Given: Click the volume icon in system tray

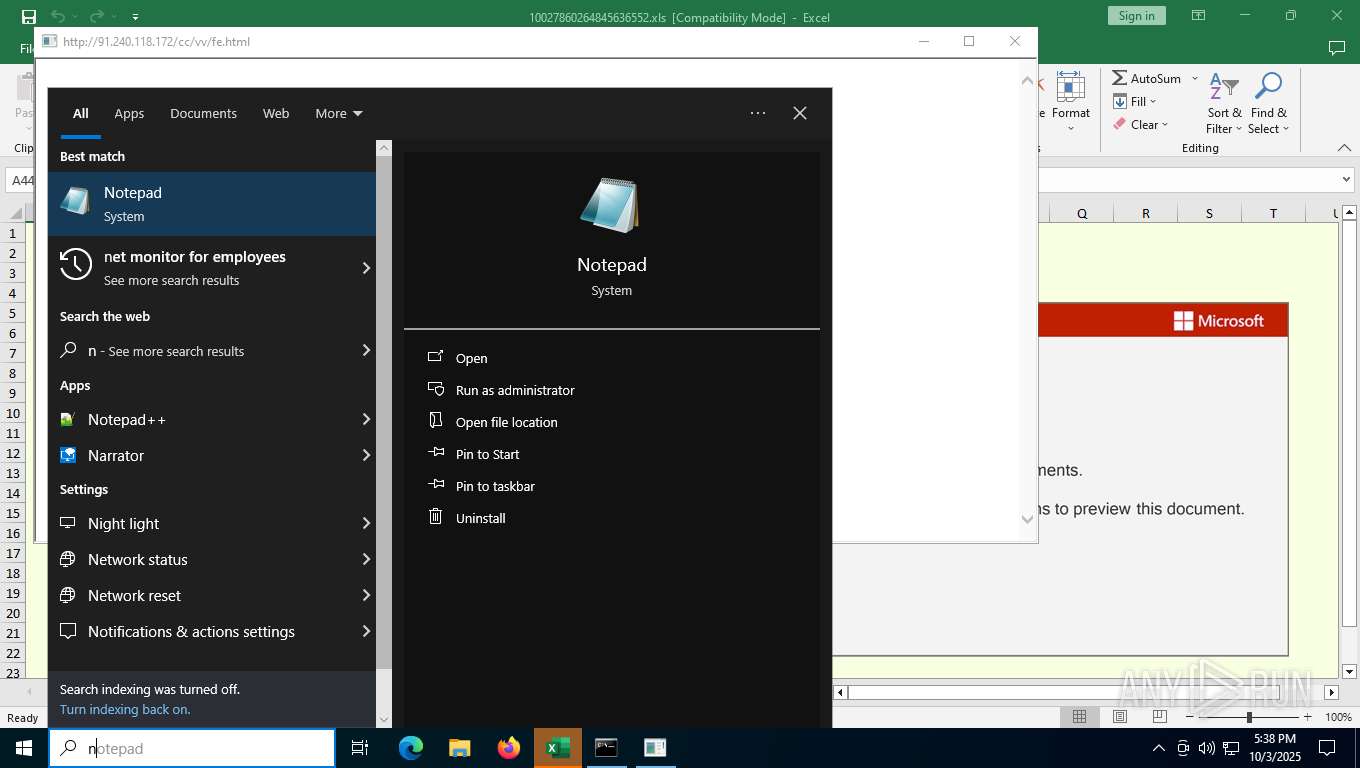Looking at the screenshot, I should [x=1206, y=748].
